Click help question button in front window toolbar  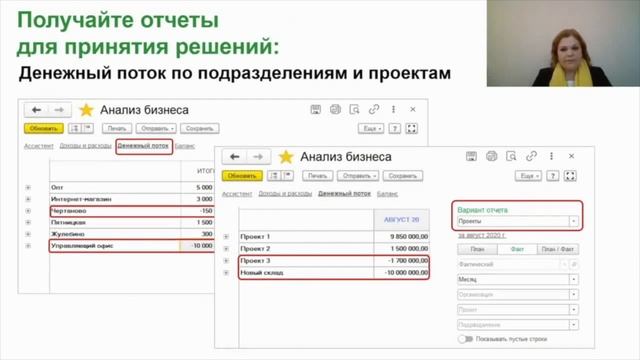(553, 176)
